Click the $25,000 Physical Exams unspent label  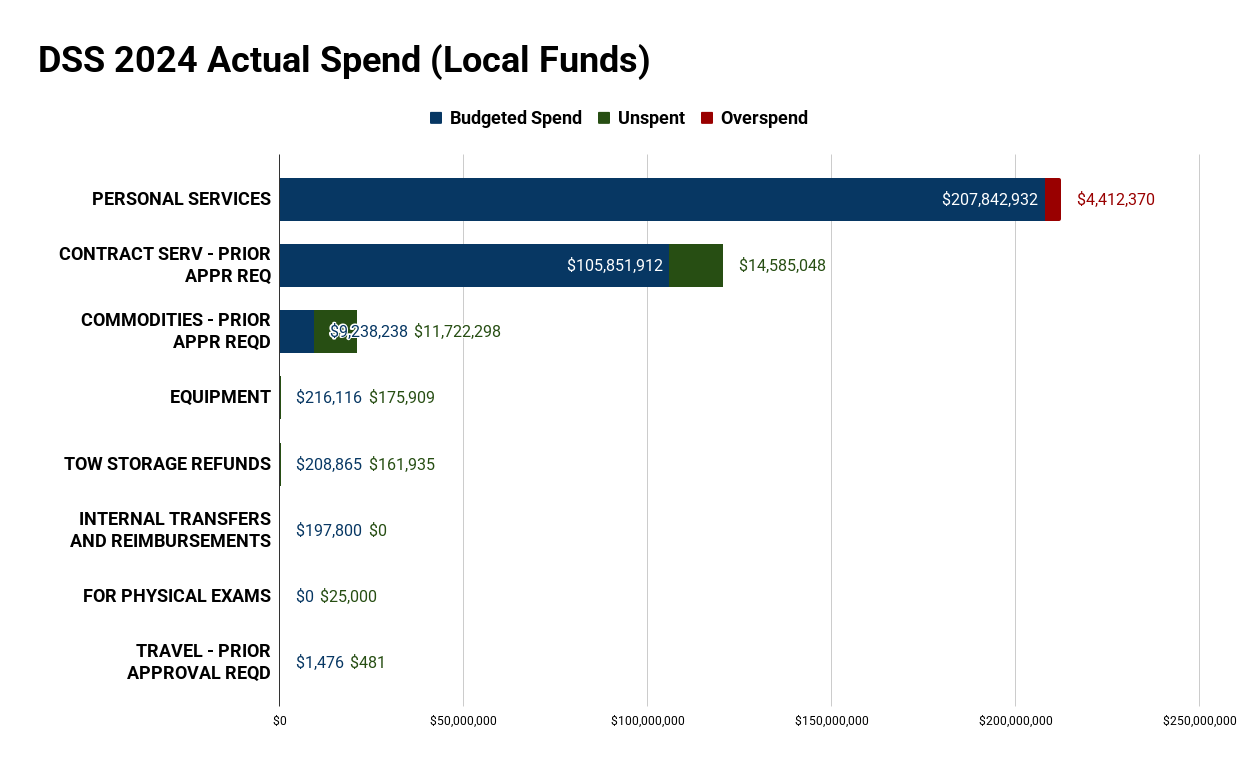(x=348, y=596)
